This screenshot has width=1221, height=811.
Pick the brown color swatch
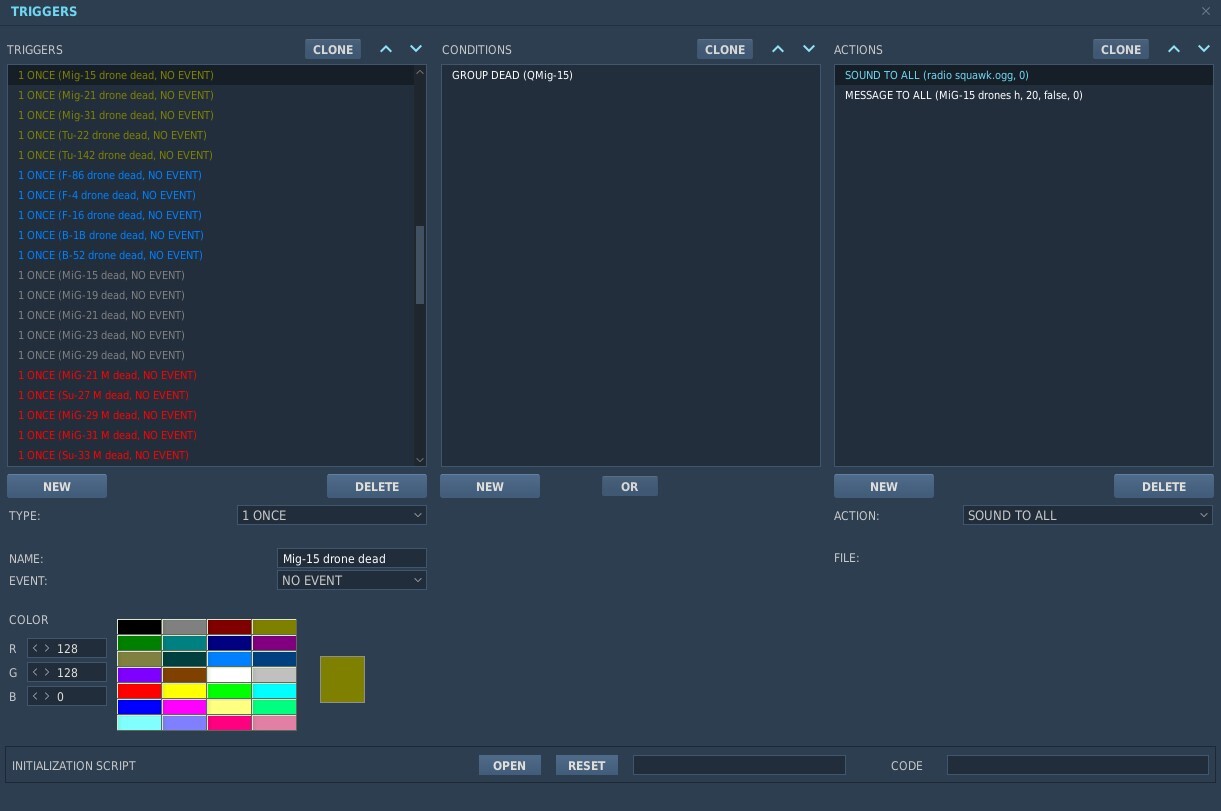[184, 675]
